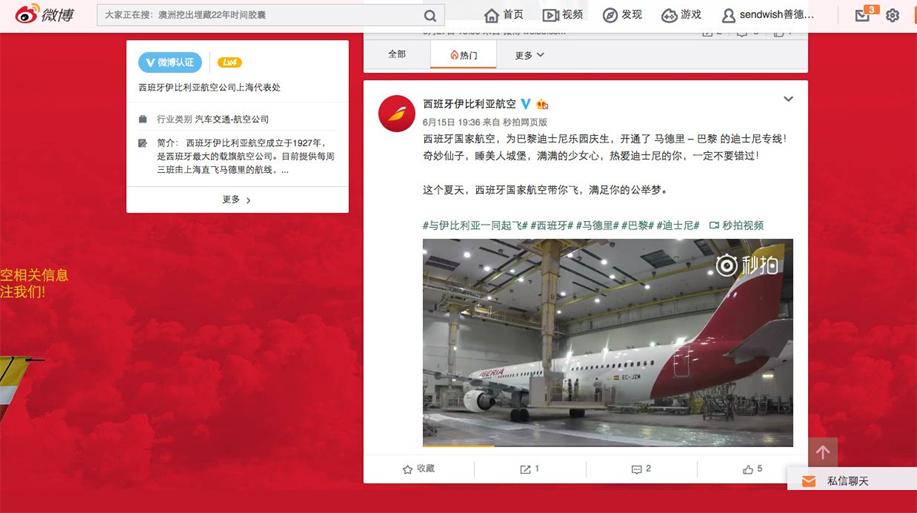Open the message inbox with 3 notifications
The width and height of the screenshot is (917, 513).
tap(863, 15)
